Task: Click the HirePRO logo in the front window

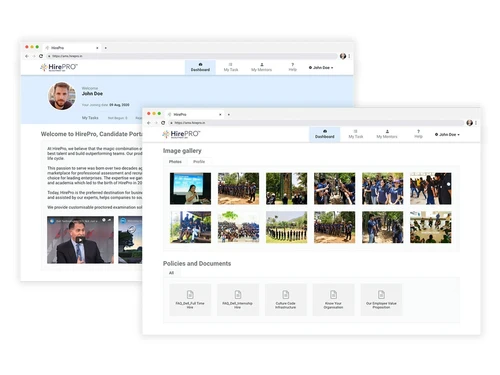Action: (x=181, y=134)
